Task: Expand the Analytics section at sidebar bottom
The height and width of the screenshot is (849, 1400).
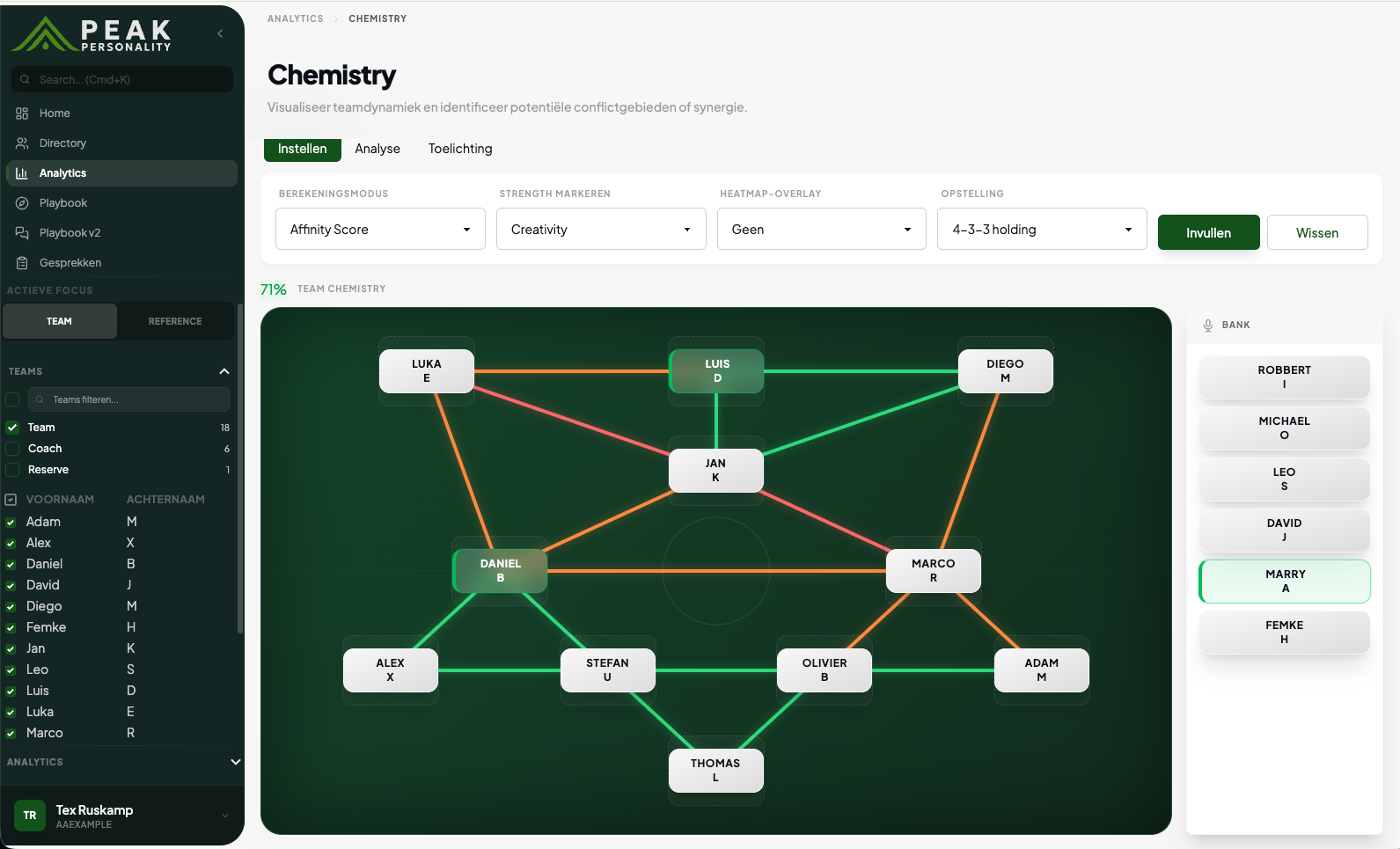Action: (235, 762)
